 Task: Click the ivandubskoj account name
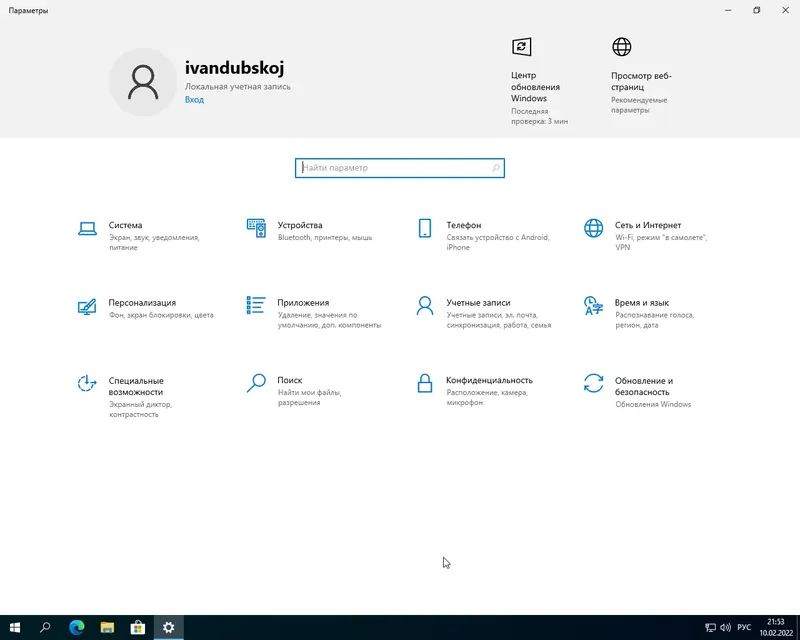234,67
